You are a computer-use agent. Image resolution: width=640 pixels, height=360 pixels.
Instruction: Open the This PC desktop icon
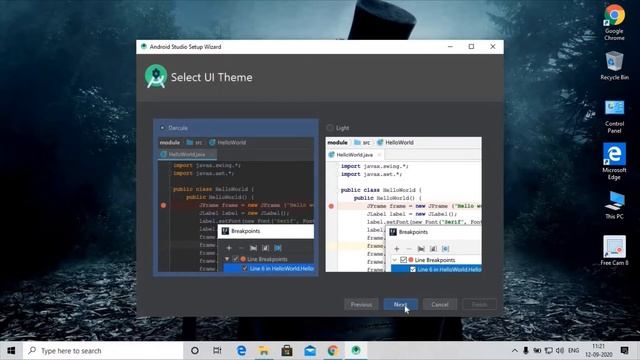point(614,205)
